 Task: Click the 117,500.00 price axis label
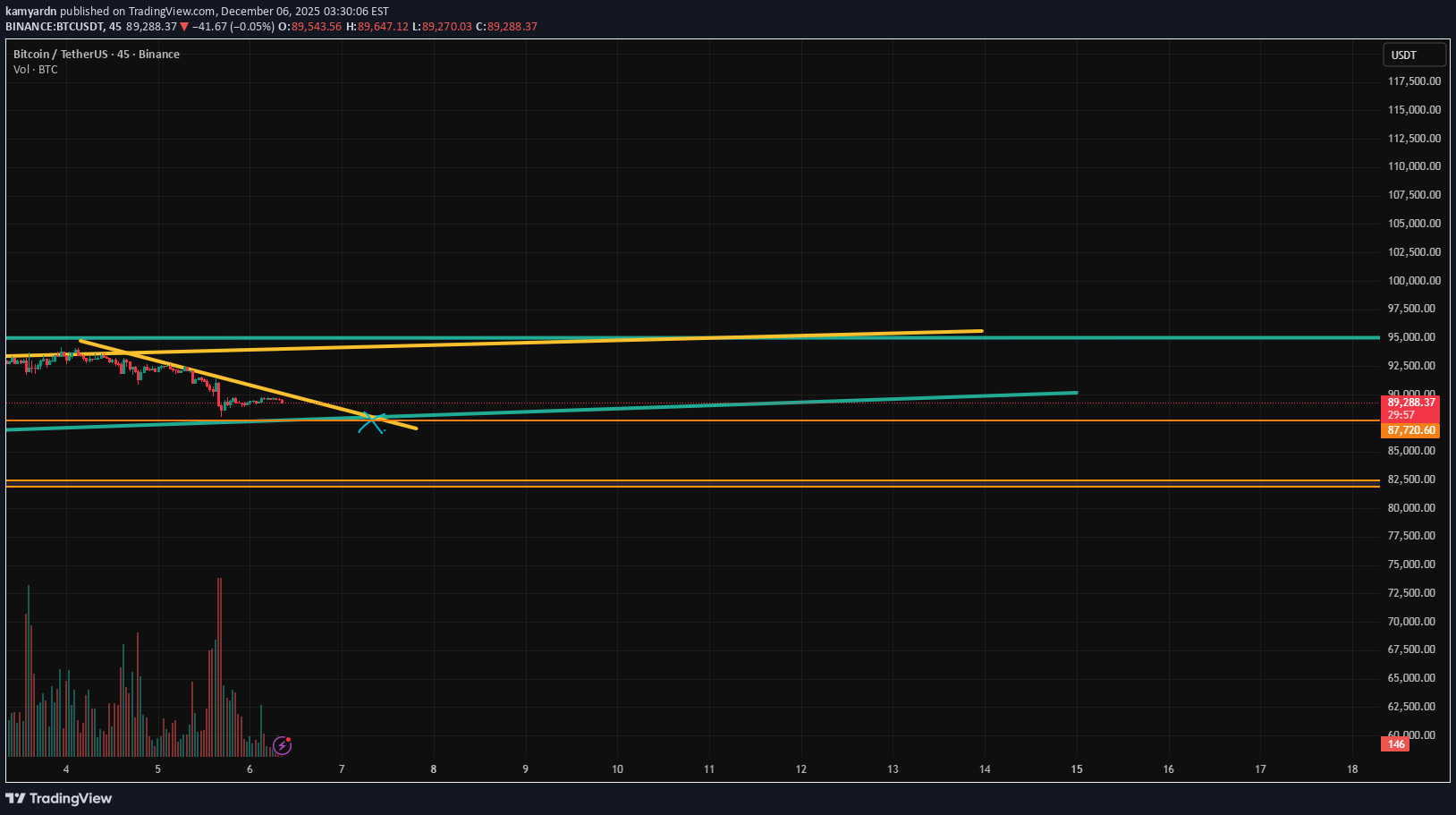(1414, 81)
